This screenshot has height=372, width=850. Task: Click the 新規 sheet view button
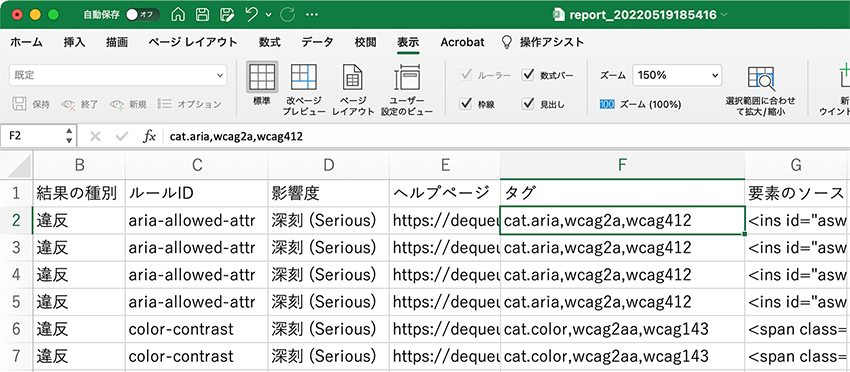128,104
